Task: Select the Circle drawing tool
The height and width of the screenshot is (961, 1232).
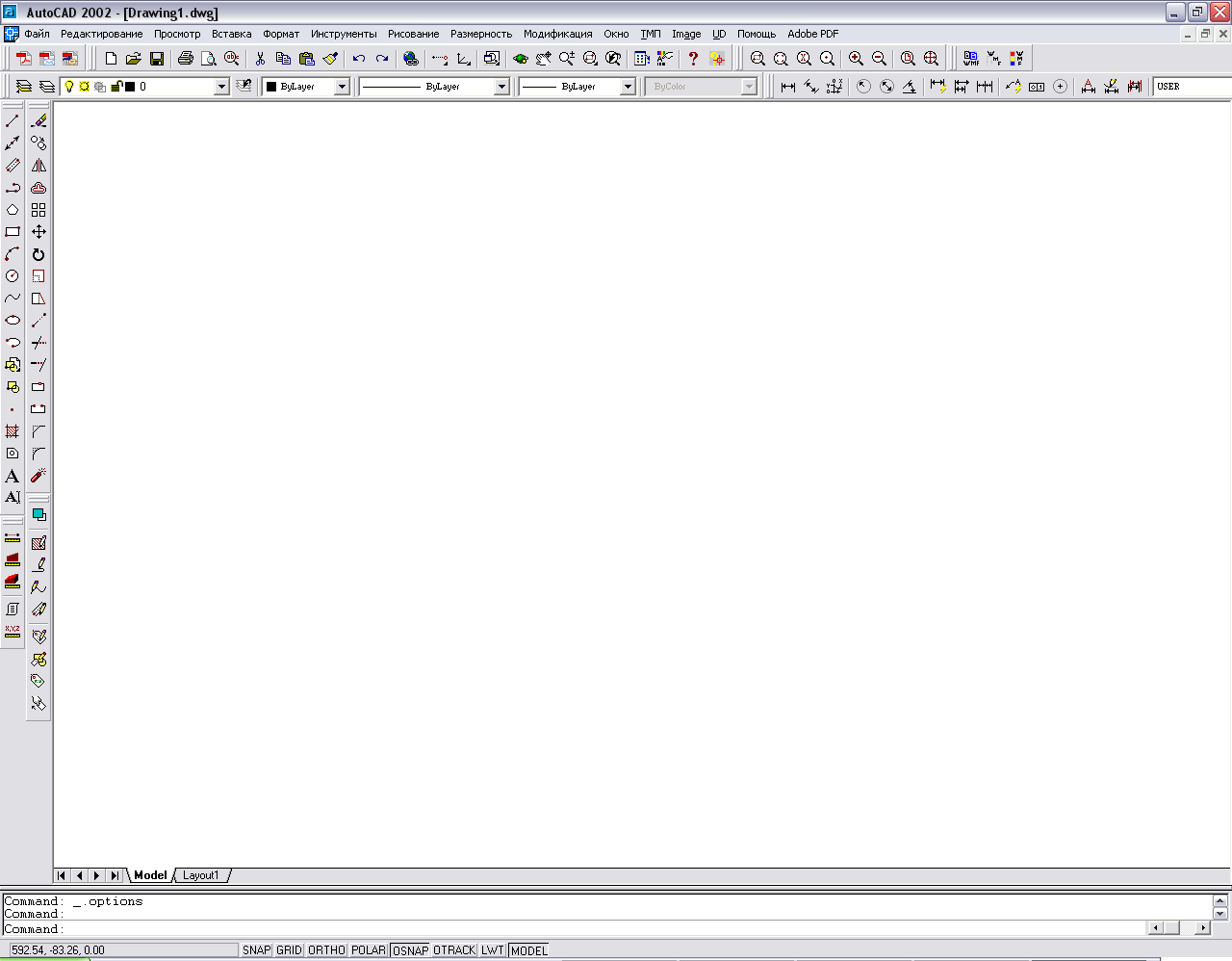Action: pyautogui.click(x=13, y=276)
